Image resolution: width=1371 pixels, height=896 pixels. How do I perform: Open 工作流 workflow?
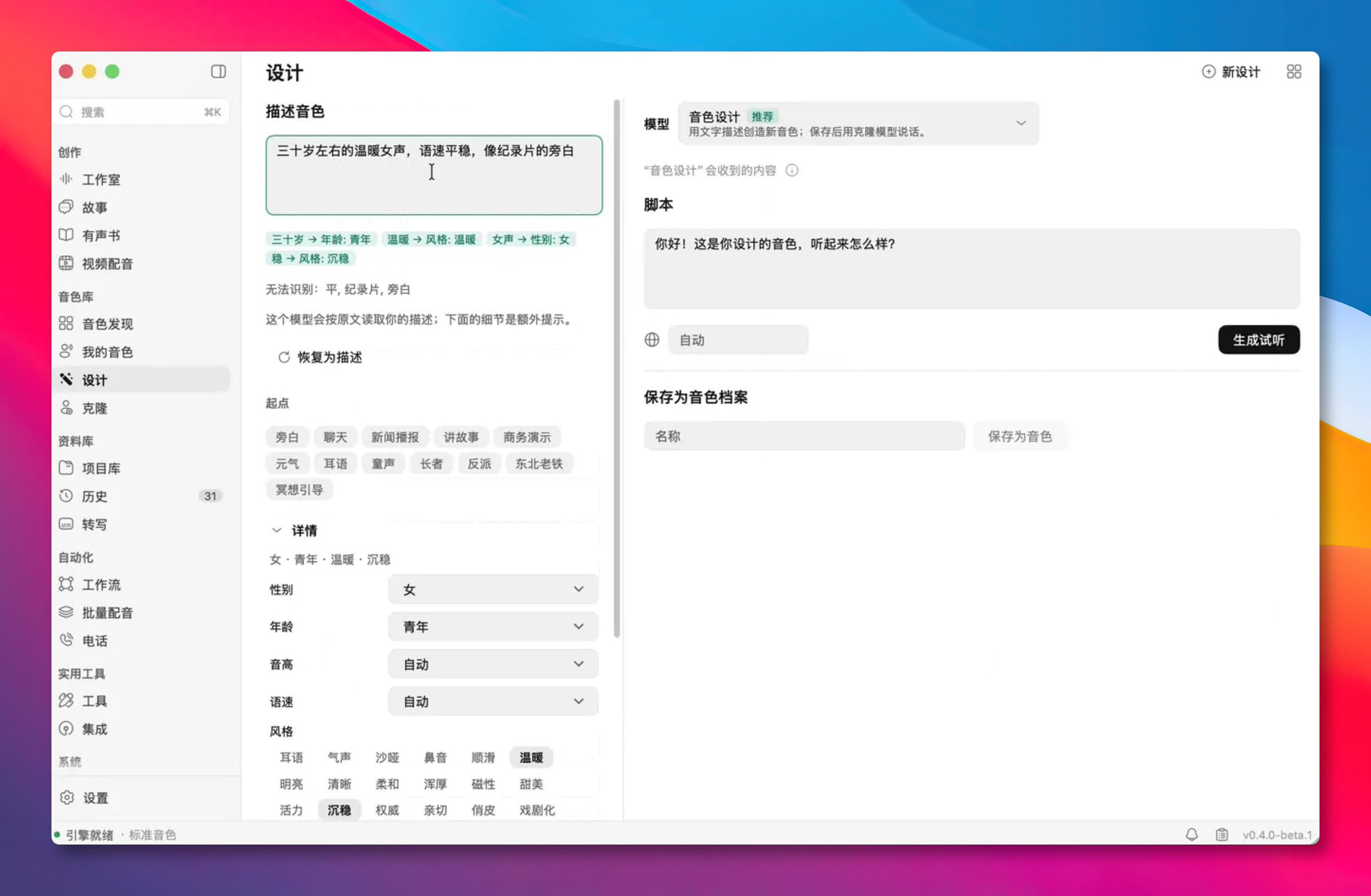[x=101, y=585]
